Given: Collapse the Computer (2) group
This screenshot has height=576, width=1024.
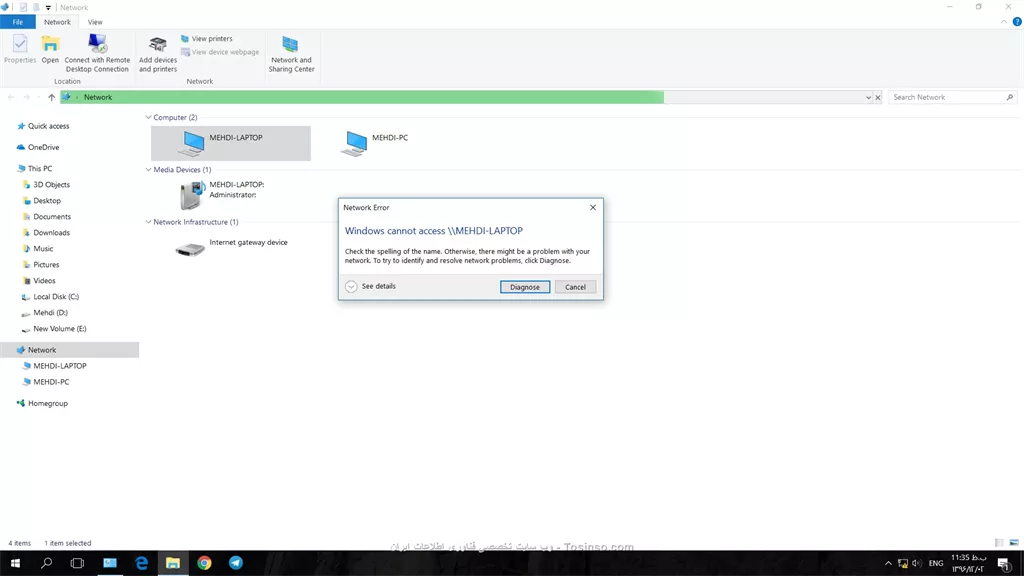Looking at the screenshot, I should (148, 118).
